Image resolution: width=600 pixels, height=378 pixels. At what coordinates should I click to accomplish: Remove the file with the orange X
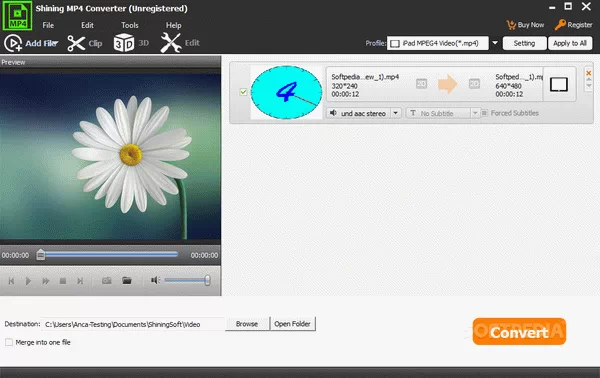(589, 73)
